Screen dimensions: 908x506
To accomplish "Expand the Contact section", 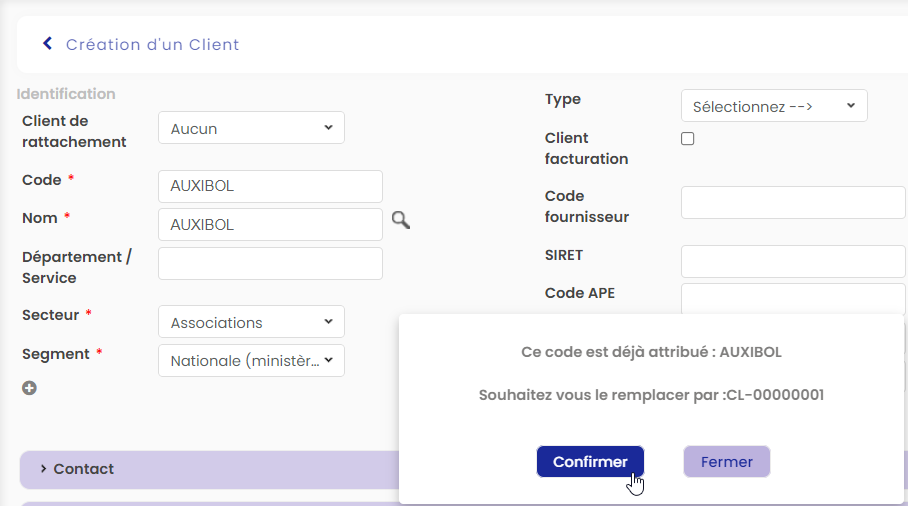I will [x=84, y=469].
